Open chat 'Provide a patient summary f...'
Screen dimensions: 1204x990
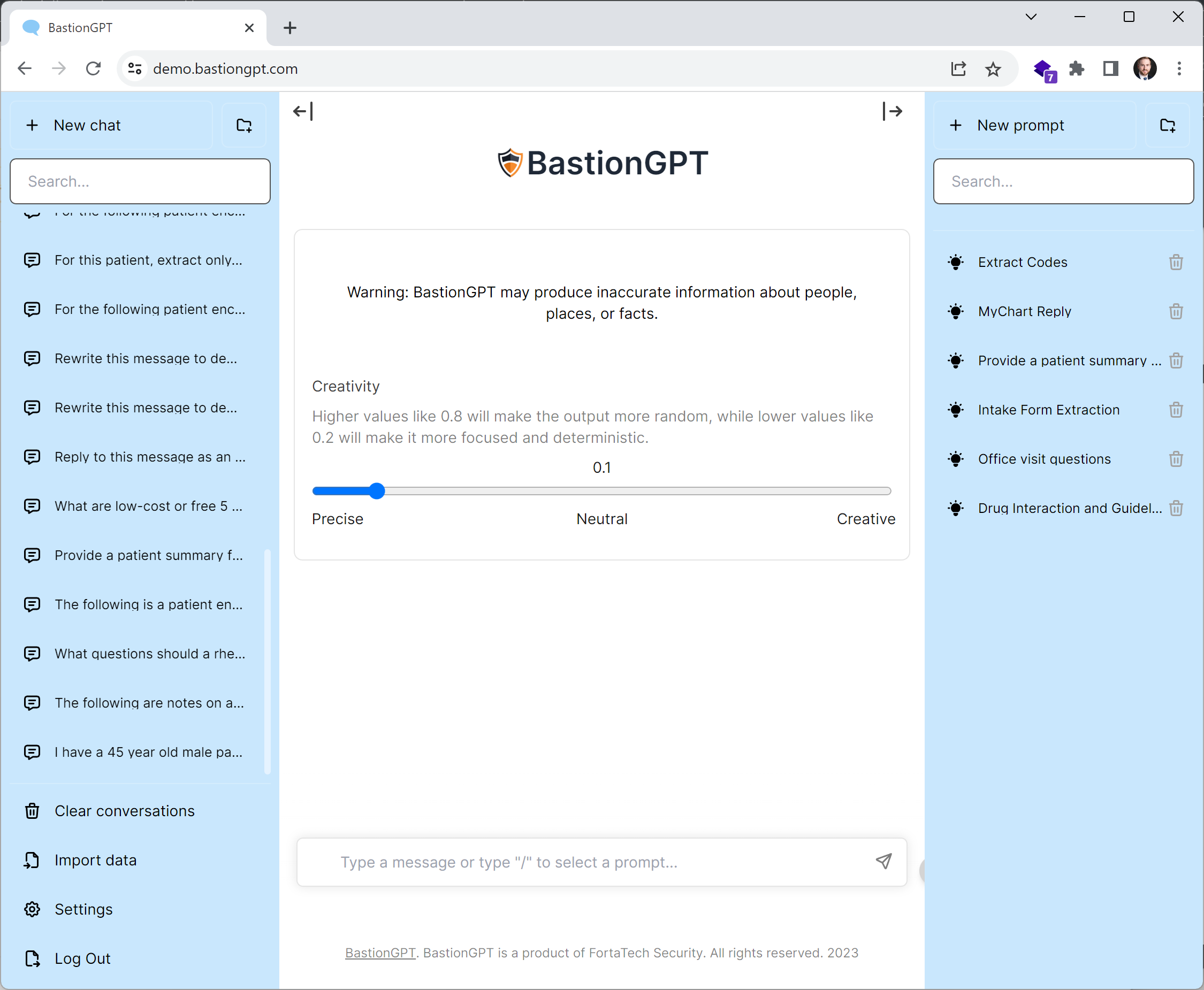click(137, 556)
